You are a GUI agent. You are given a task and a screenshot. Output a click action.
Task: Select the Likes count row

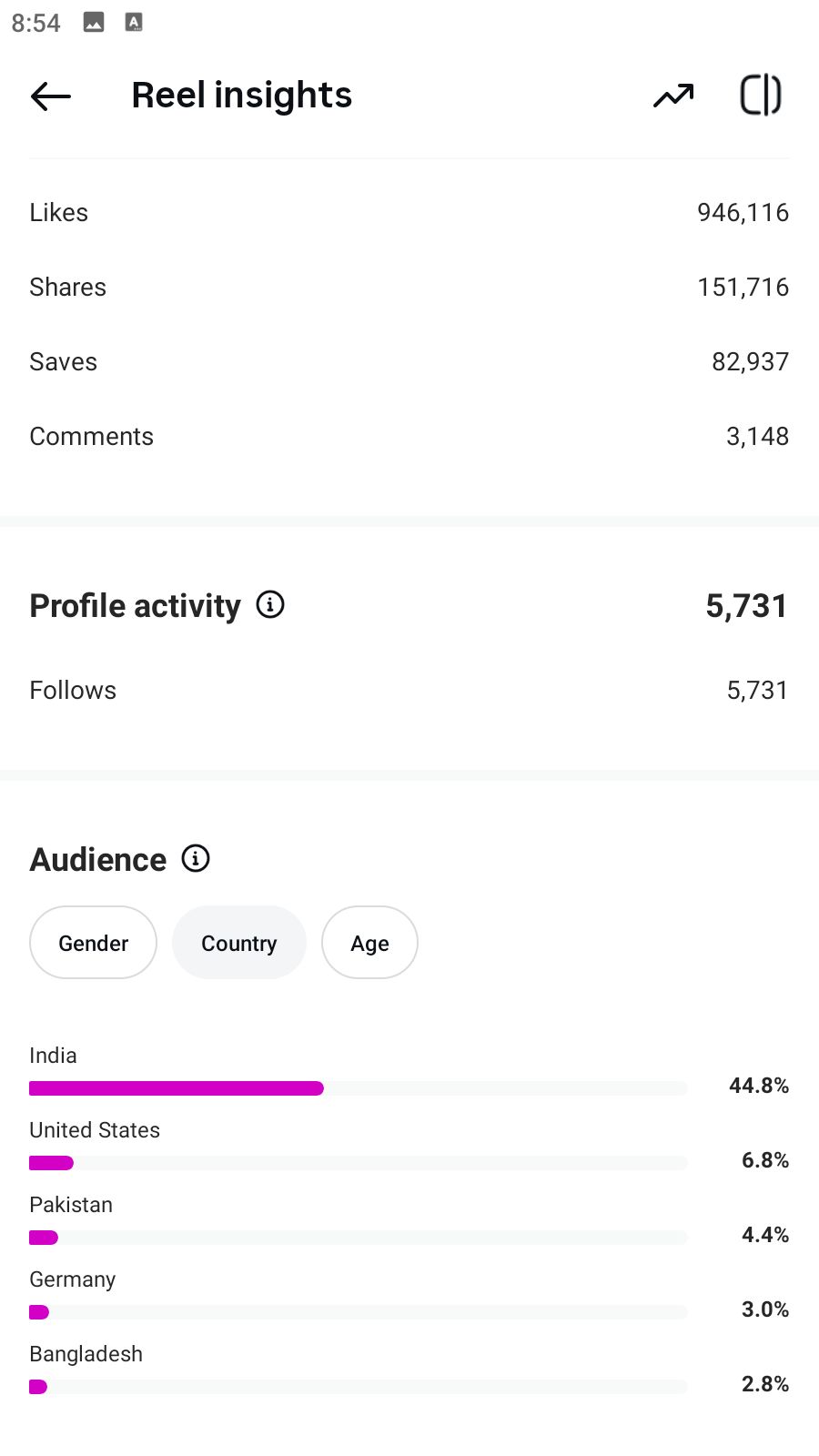[409, 212]
